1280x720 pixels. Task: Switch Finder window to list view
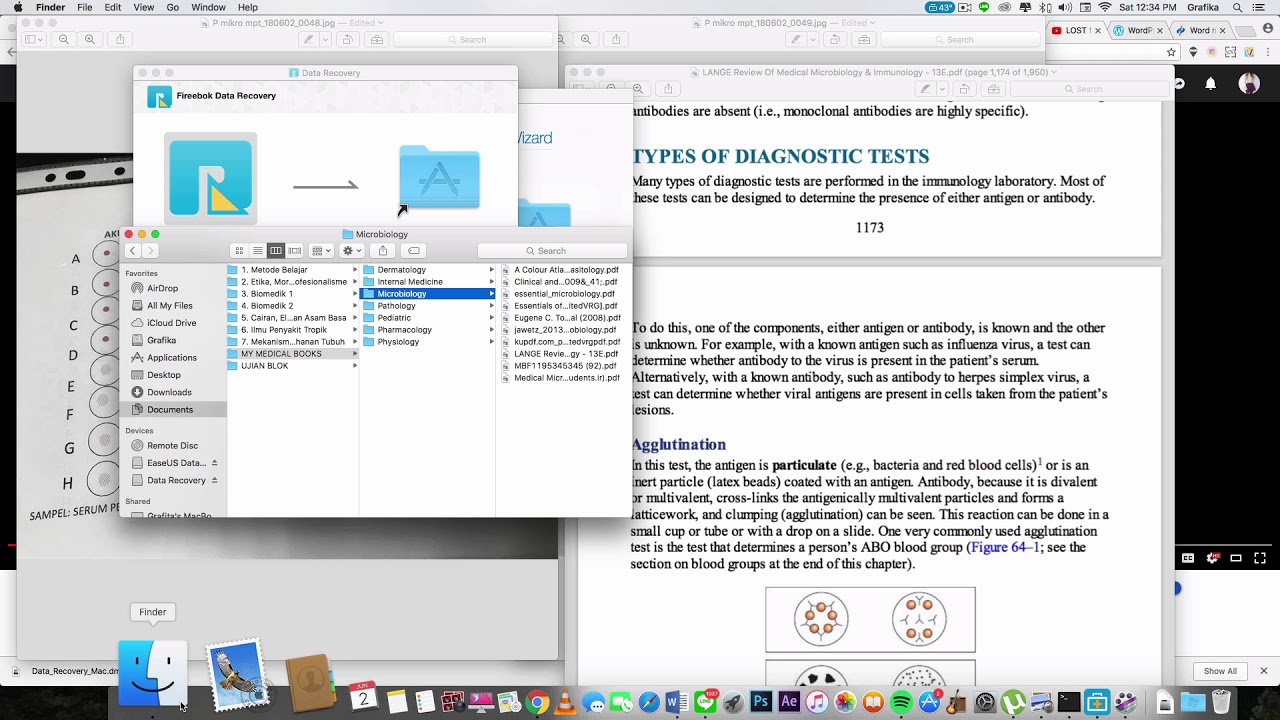pyautogui.click(x=257, y=251)
